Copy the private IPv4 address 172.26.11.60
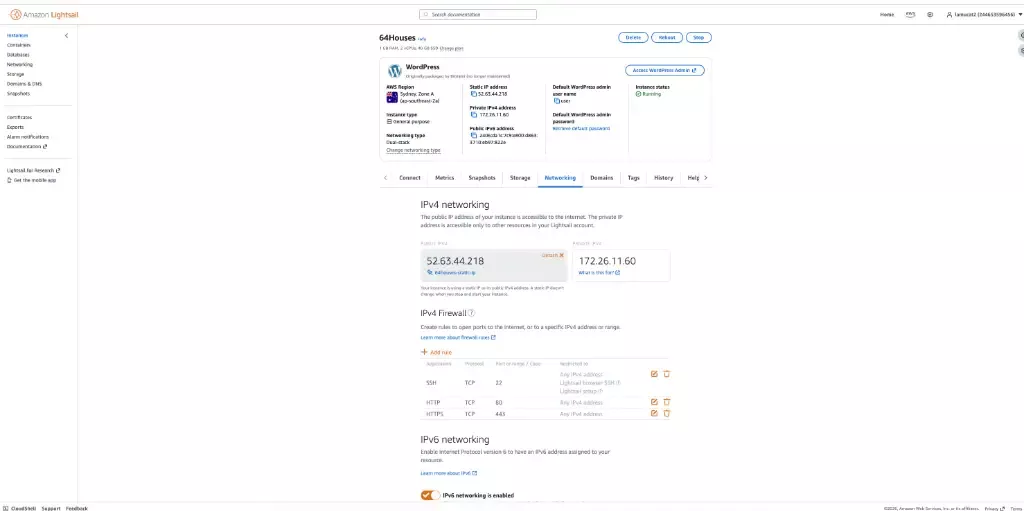Viewport: 1024px width, 511px height. tap(473, 114)
